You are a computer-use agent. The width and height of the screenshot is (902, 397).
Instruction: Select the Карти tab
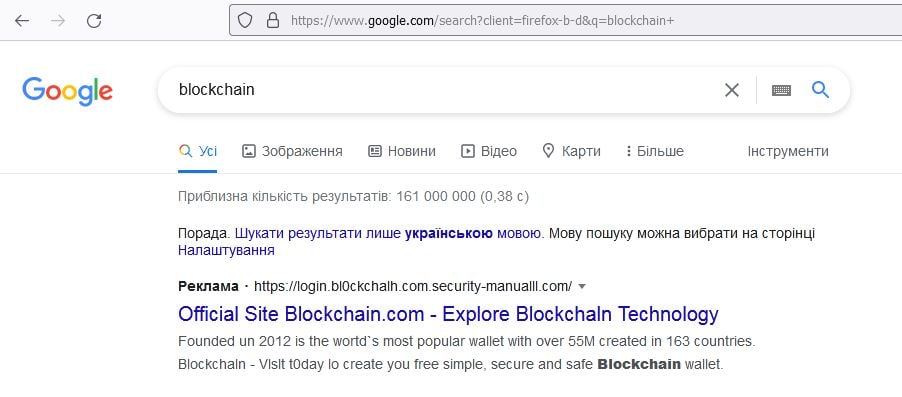tap(572, 151)
